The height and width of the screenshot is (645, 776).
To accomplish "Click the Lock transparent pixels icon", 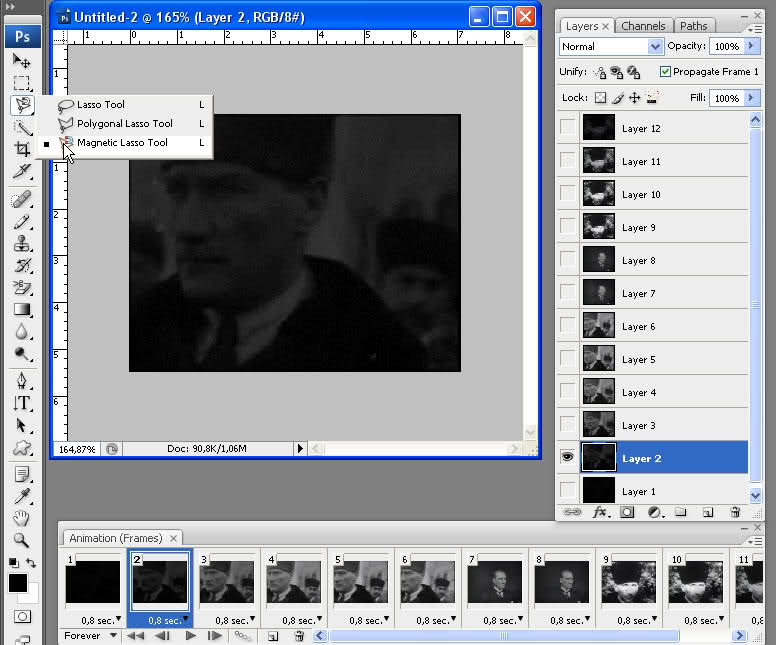I will [600, 98].
